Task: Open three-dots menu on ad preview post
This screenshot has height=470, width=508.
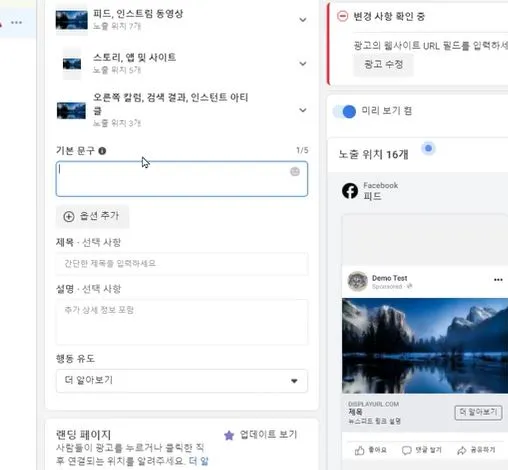Action: click(x=498, y=280)
